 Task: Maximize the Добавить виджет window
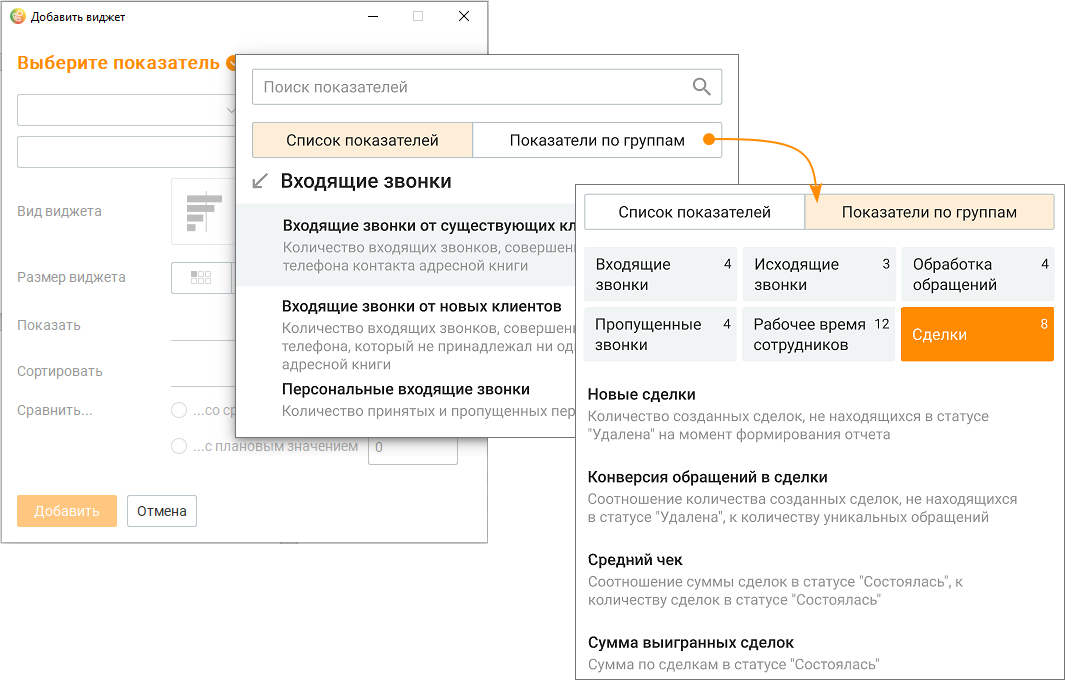[x=418, y=16]
